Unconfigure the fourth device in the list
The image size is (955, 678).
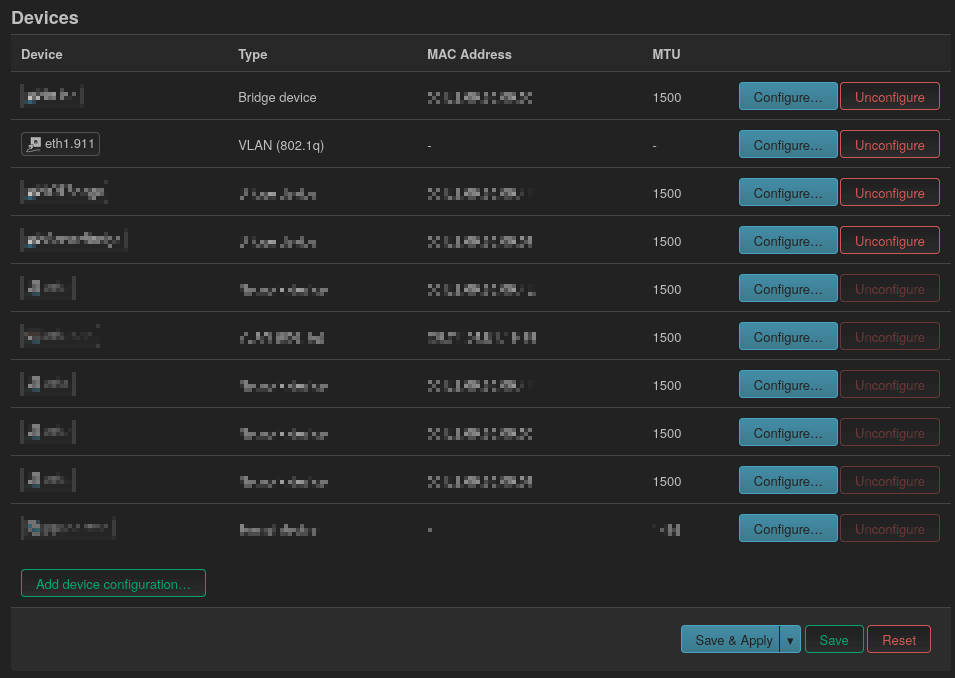[889, 241]
